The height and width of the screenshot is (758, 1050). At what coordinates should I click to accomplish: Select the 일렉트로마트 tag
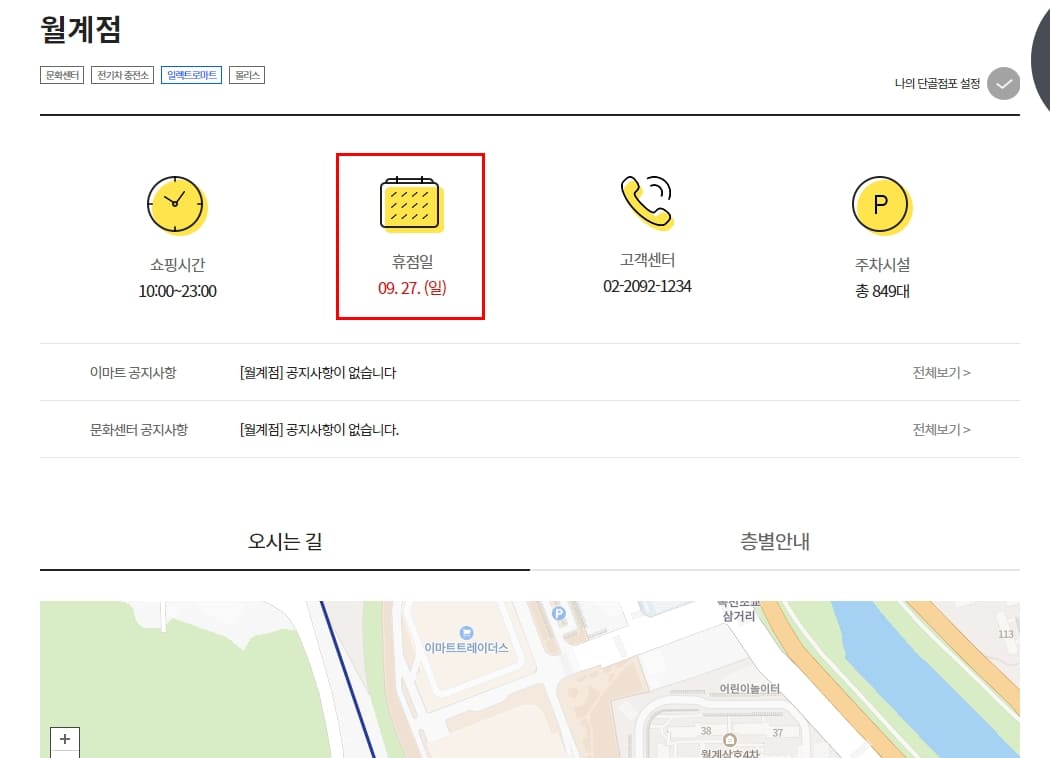[x=192, y=75]
